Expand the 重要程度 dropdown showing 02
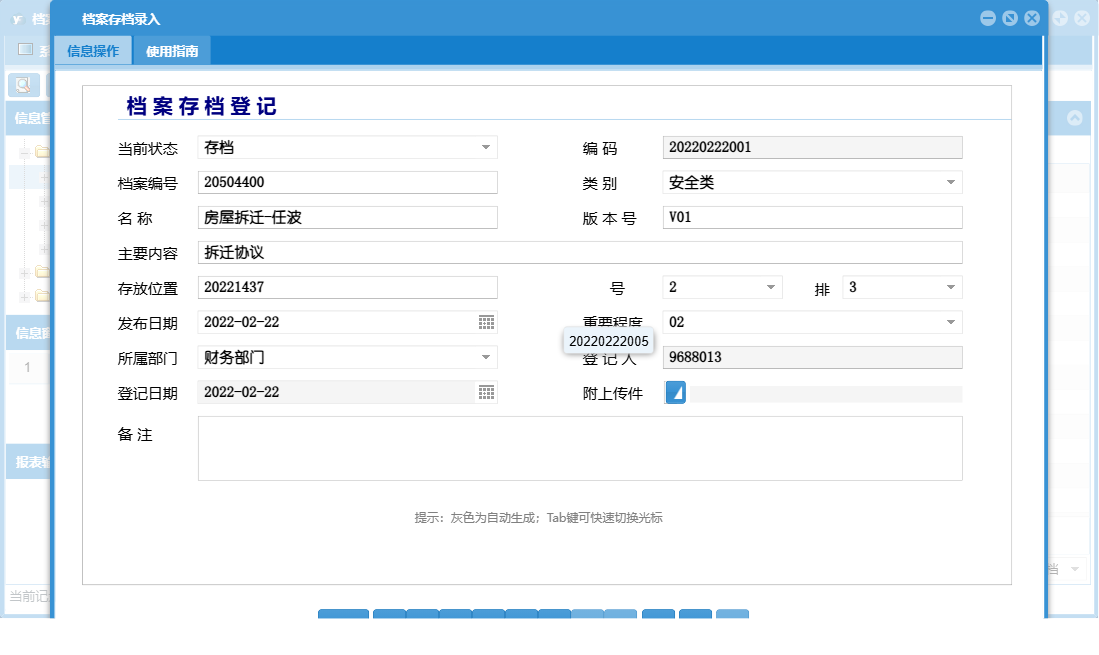Screen dimensions: 1099x655 point(951,322)
